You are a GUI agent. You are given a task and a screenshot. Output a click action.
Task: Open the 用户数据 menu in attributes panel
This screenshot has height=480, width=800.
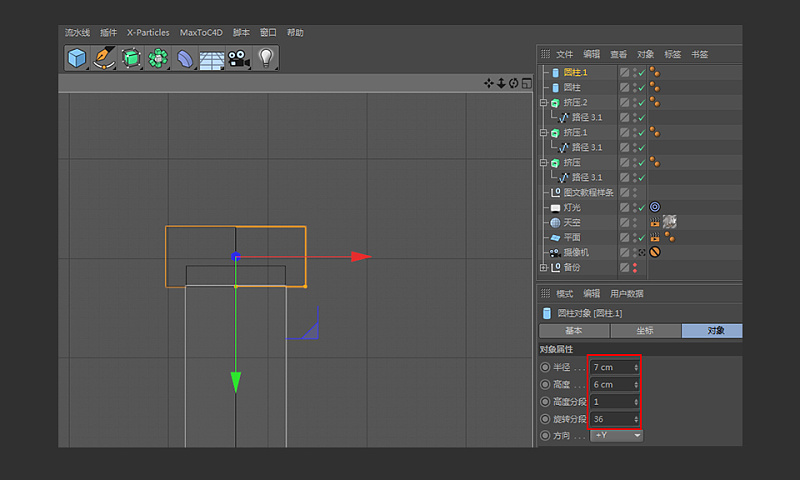click(x=627, y=293)
